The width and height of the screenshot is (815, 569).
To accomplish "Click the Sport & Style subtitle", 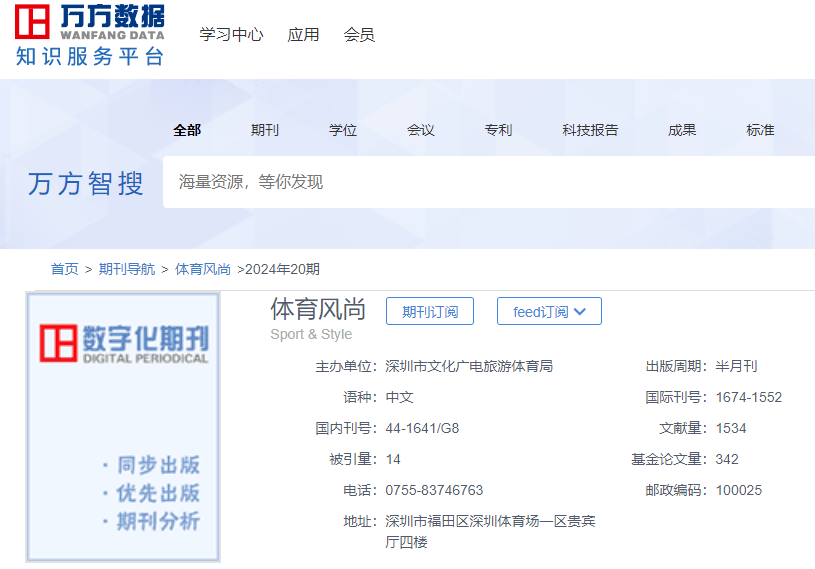I will coord(311,334).
